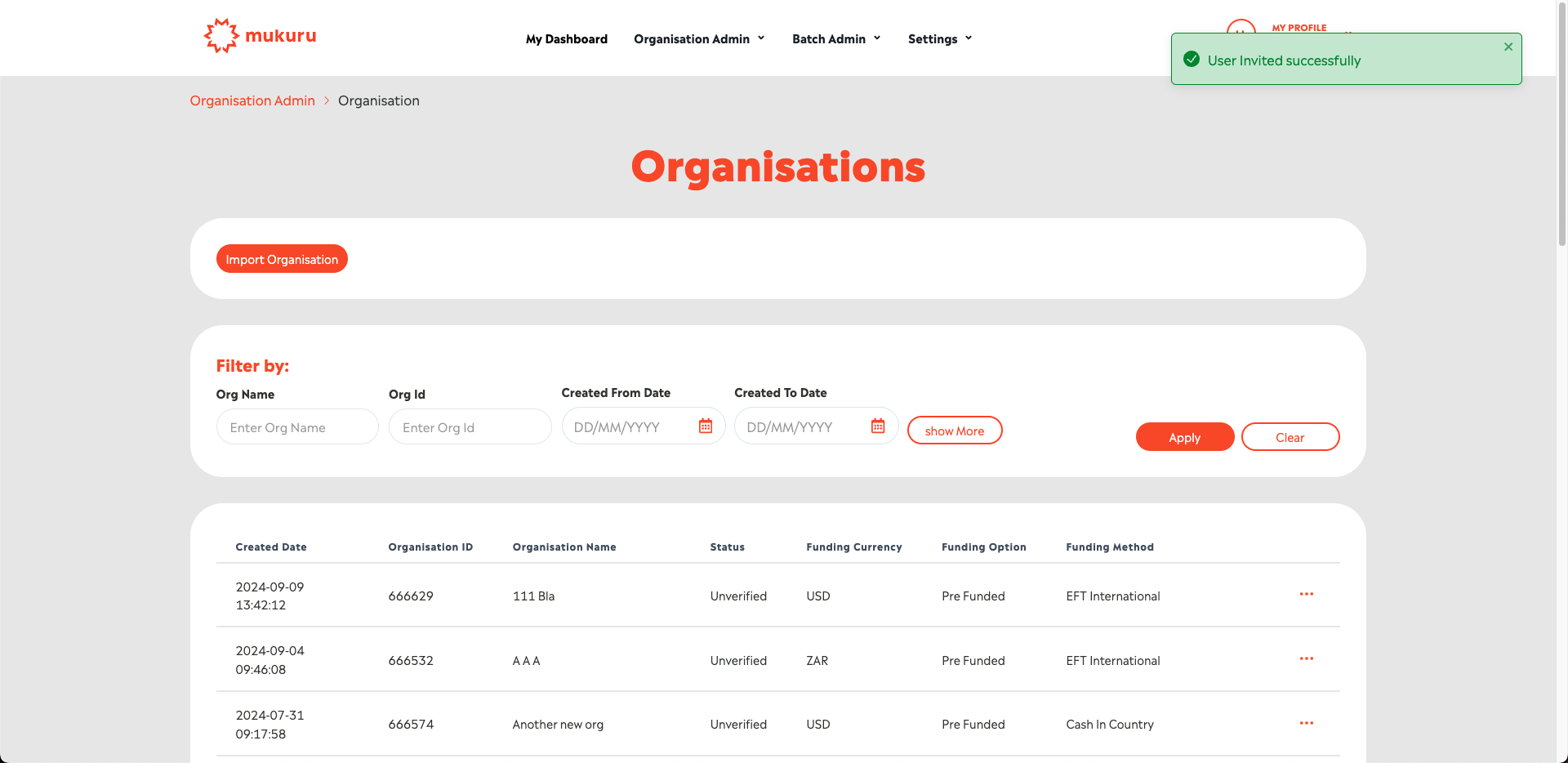The image size is (1568, 763).
Task: Expand the Batch Admin dropdown
Action: (x=836, y=39)
